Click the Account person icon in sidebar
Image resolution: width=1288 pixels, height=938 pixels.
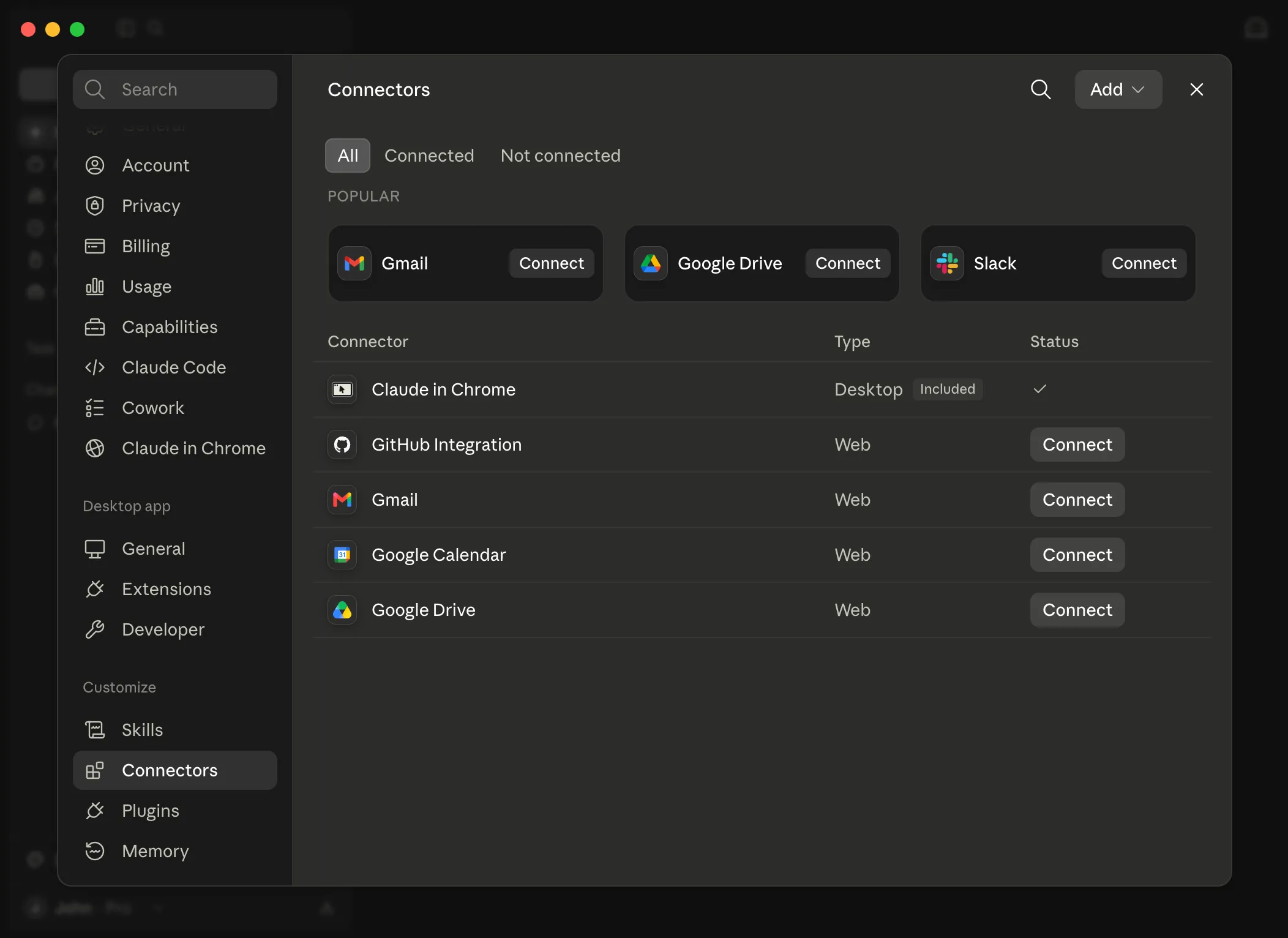coord(95,165)
